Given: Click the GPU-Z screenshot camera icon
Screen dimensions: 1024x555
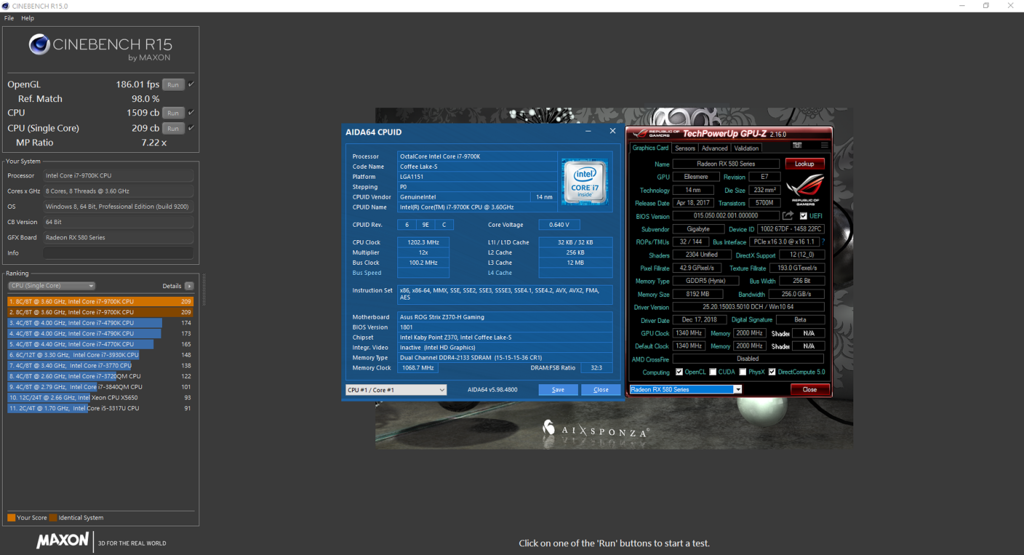Looking at the screenshot, I should 797,146.
